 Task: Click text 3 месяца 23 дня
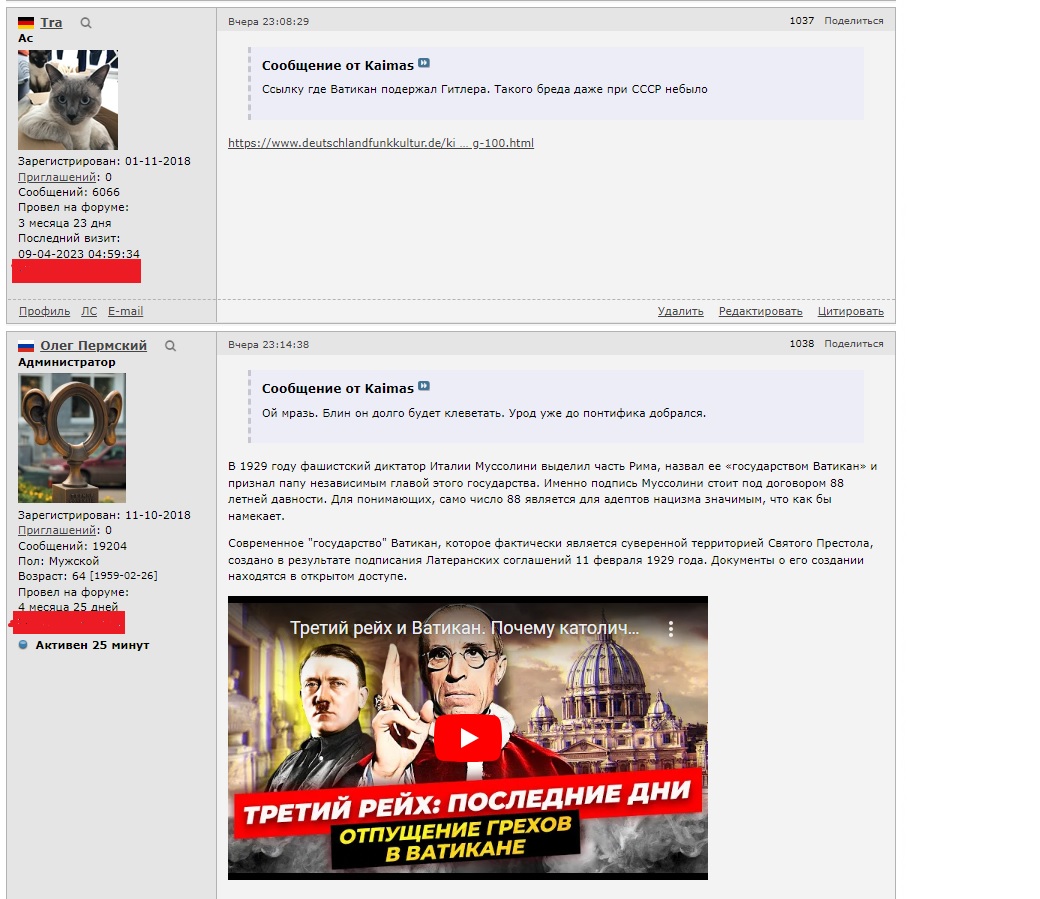(64, 223)
